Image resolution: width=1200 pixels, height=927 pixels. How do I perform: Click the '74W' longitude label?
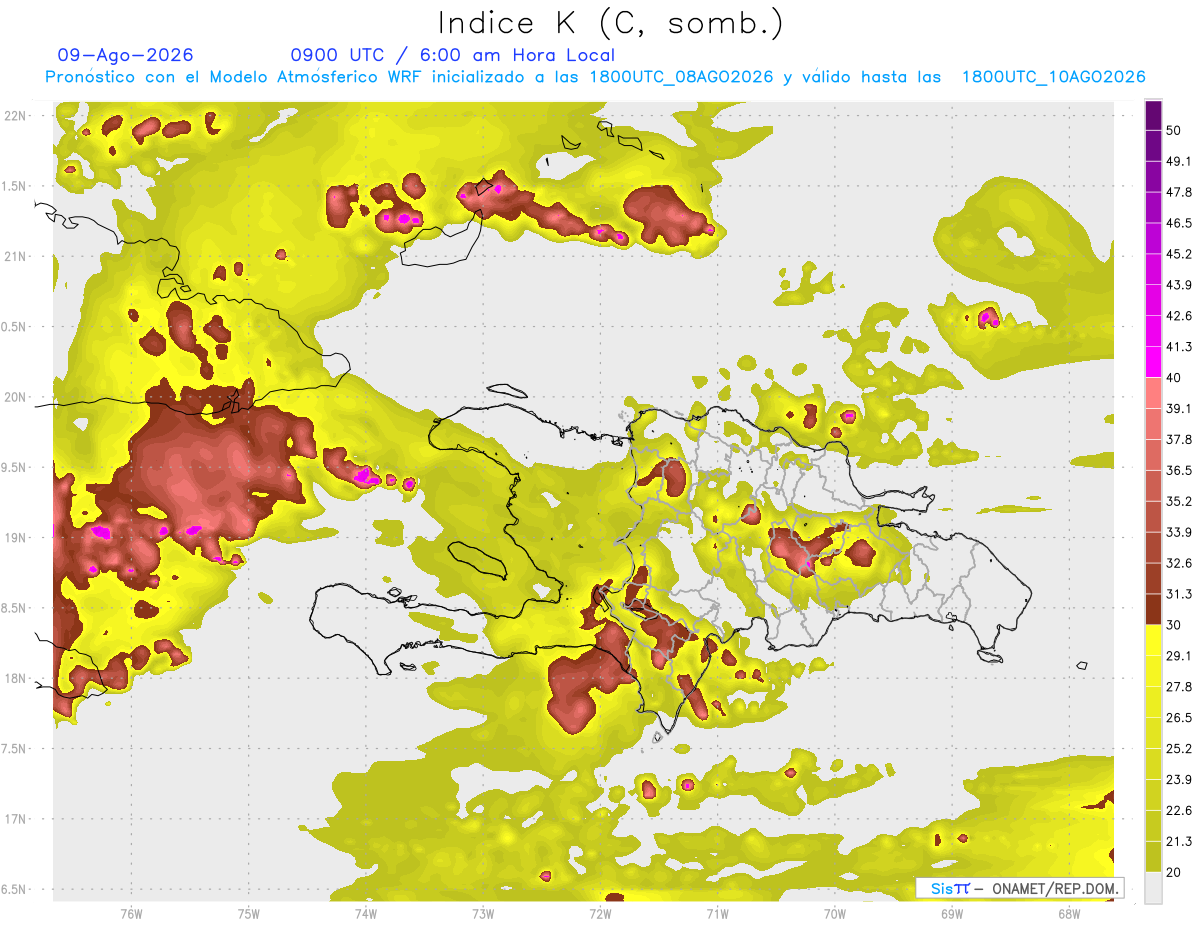365,914
